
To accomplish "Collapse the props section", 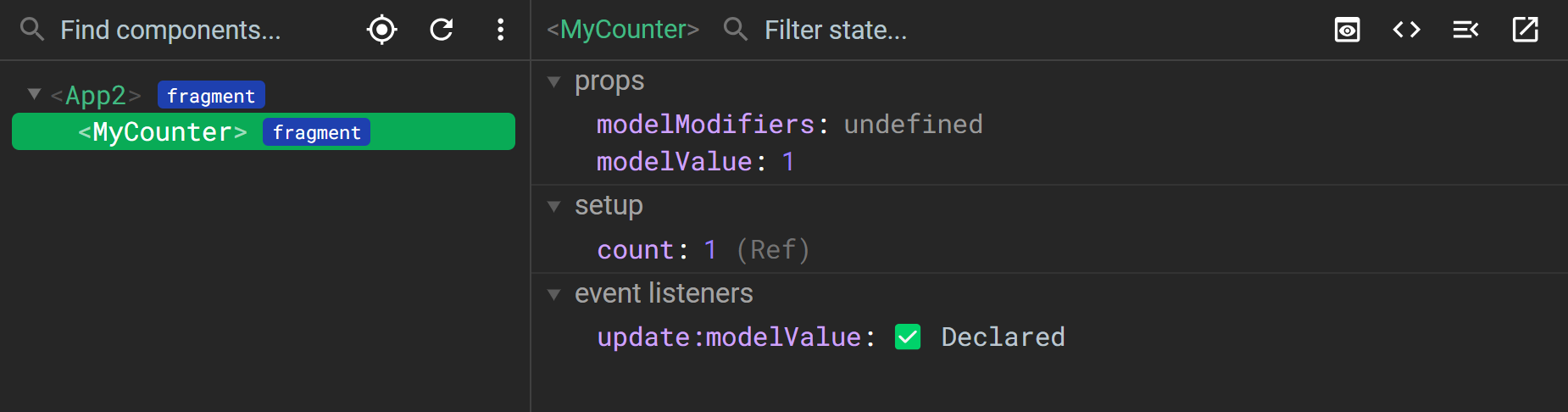I will [x=554, y=81].
